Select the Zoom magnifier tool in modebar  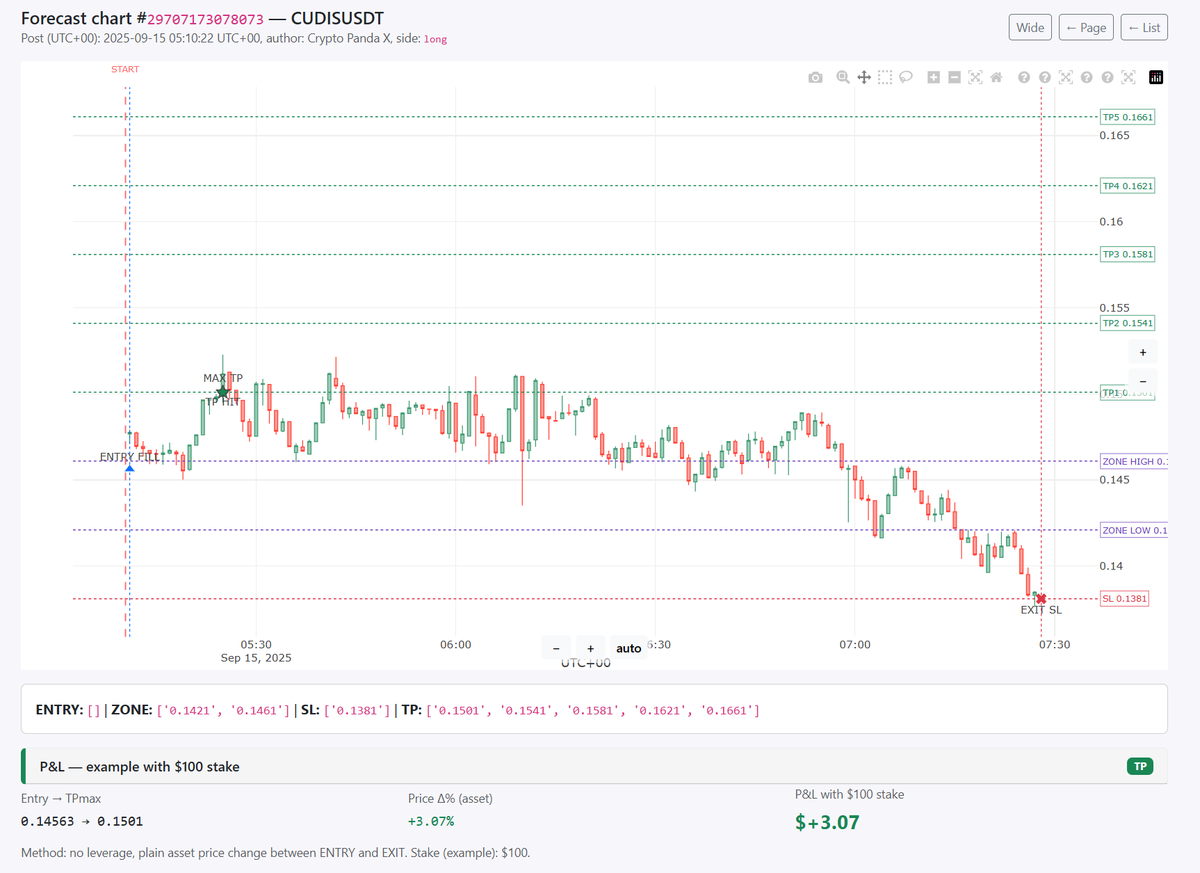(x=843, y=77)
